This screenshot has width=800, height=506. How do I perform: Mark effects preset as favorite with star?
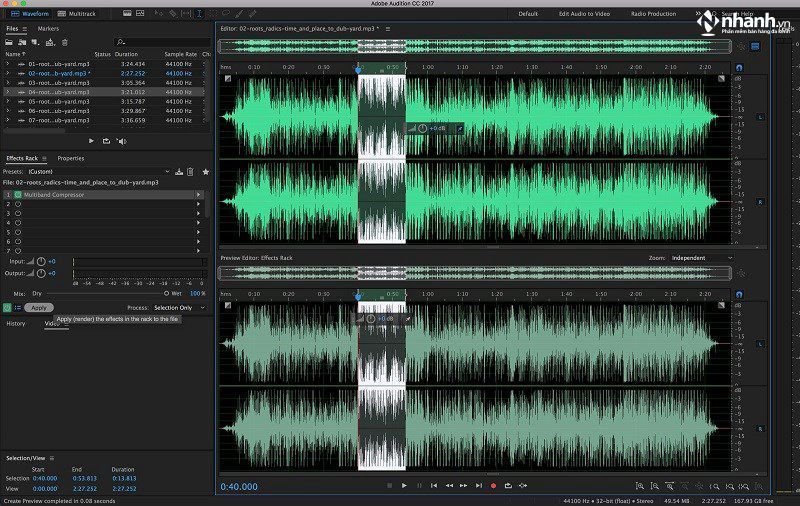[x=206, y=172]
